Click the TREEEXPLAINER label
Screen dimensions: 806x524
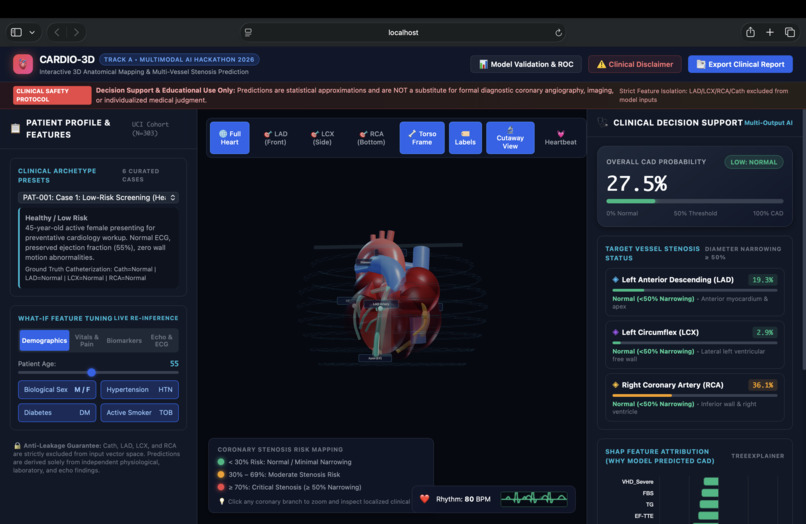pyautogui.click(x=758, y=456)
